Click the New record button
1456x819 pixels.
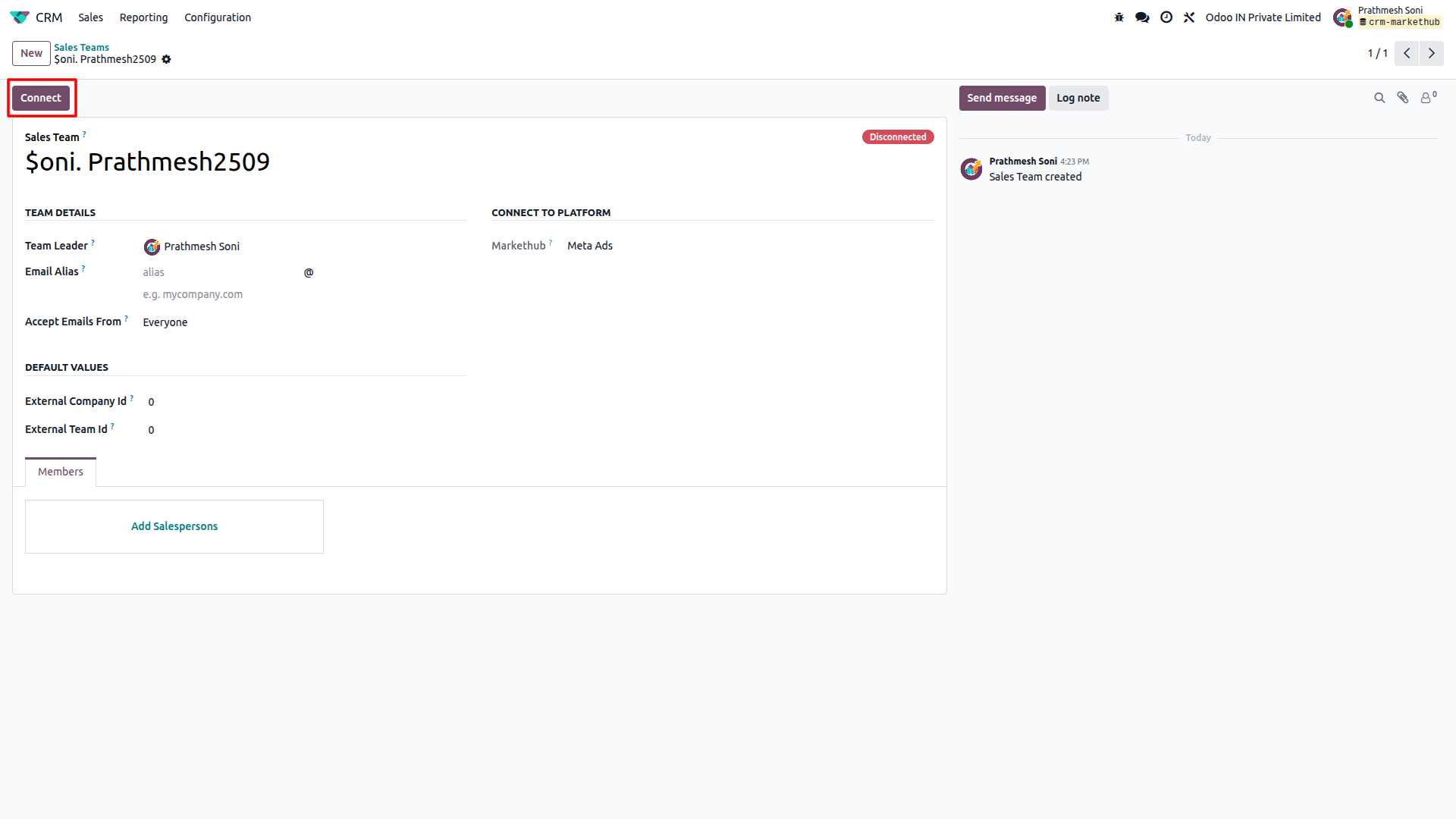click(x=31, y=53)
